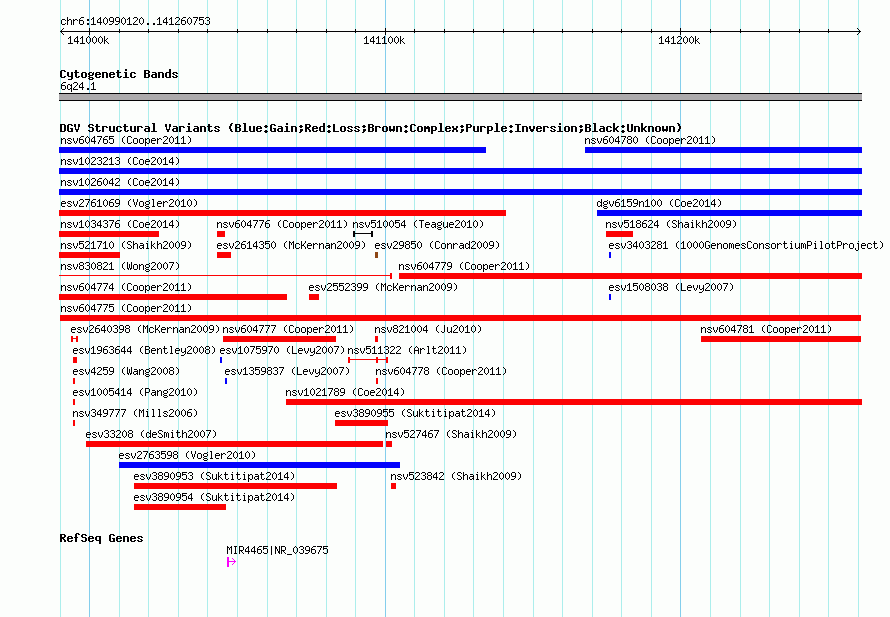This screenshot has height=617, width=890.
Task: Click esv1963644 small red marker
Action: (75, 360)
